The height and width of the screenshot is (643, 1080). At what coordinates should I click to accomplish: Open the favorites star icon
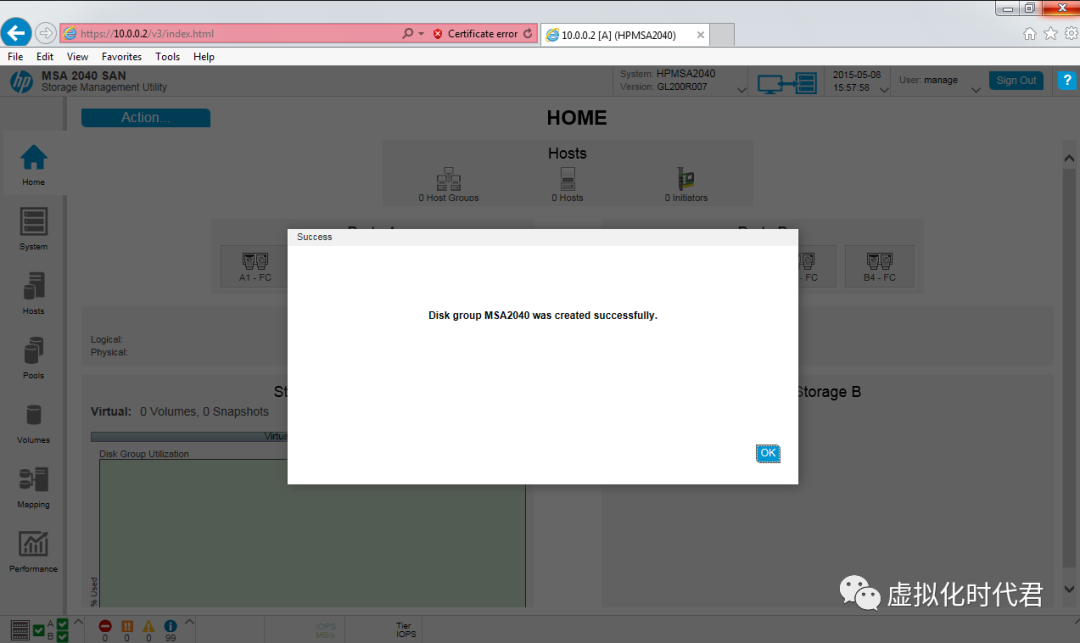pyautogui.click(x=1050, y=34)
